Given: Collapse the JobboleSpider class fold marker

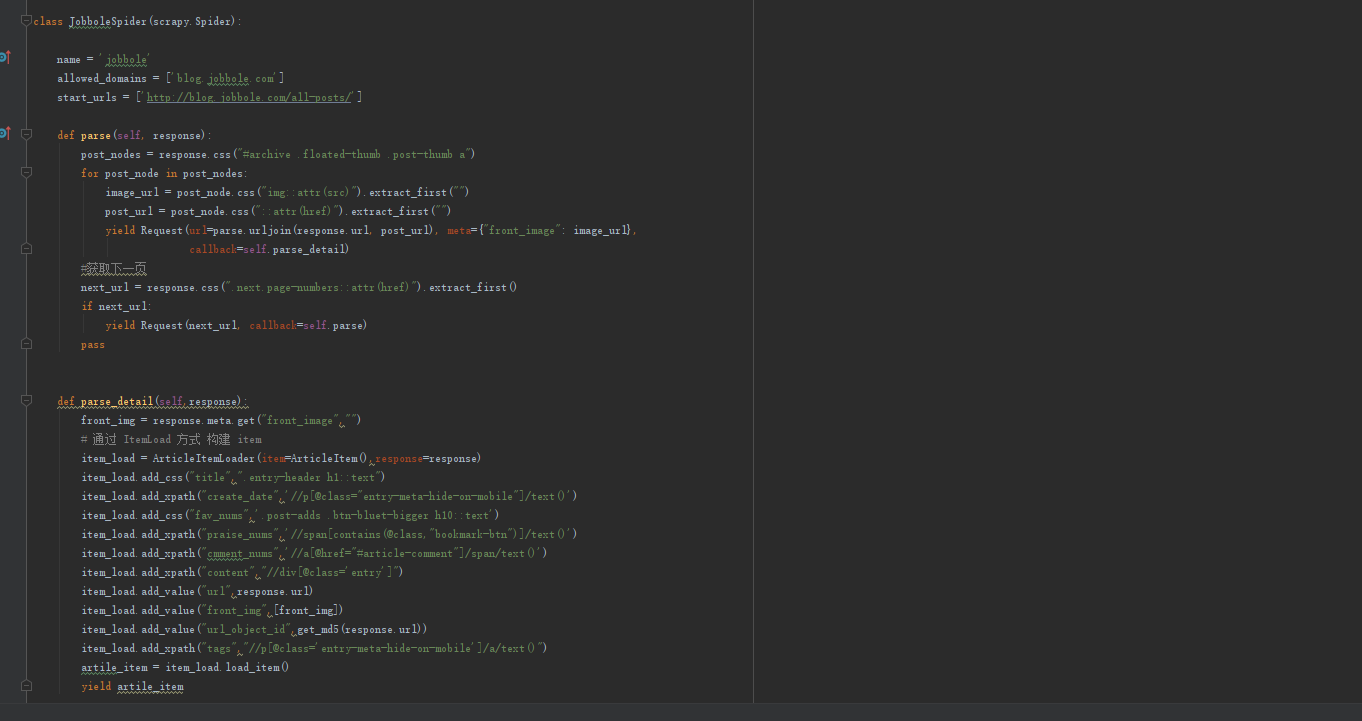Looking at the screenshot, I should tap(27, 21).
